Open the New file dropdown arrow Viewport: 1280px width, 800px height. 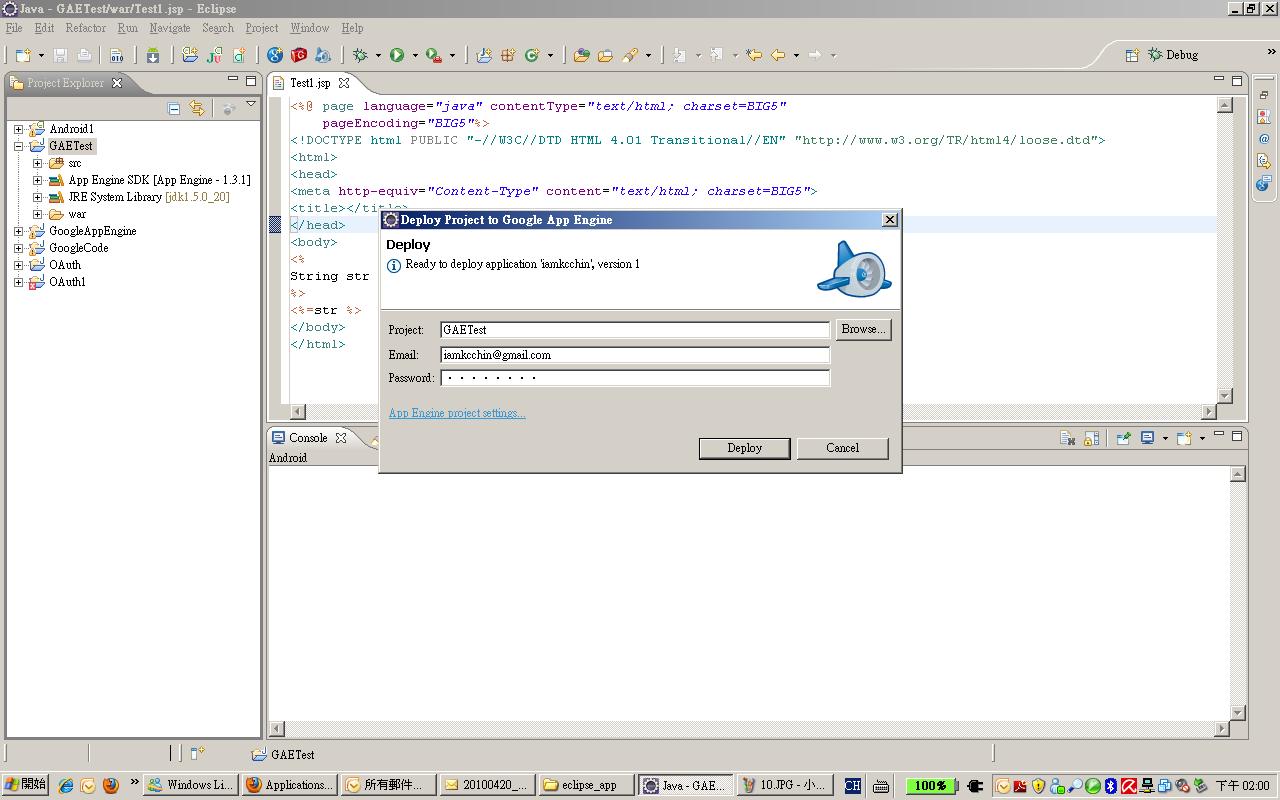41,56
